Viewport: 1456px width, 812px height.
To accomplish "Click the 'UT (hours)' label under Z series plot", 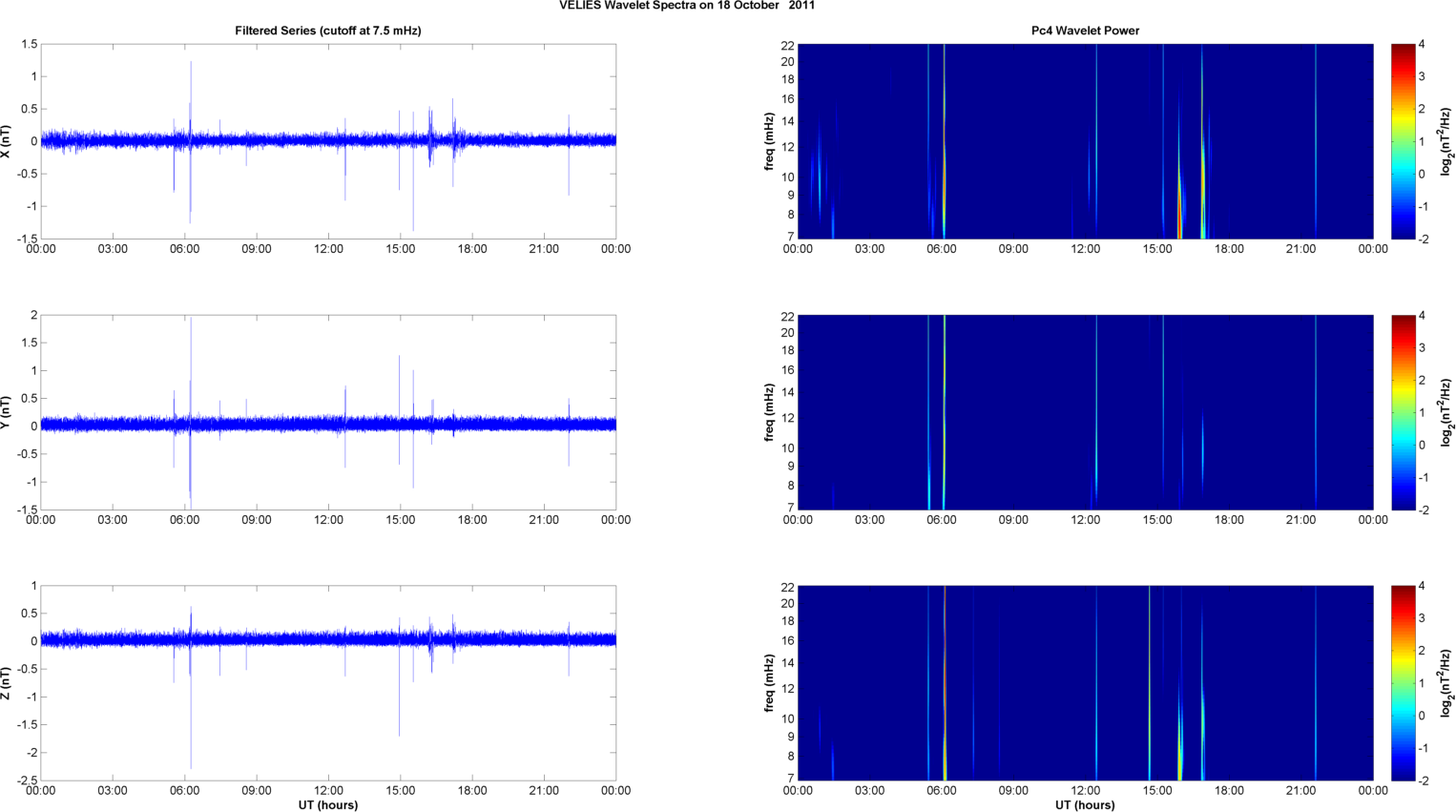I will 328,805.
